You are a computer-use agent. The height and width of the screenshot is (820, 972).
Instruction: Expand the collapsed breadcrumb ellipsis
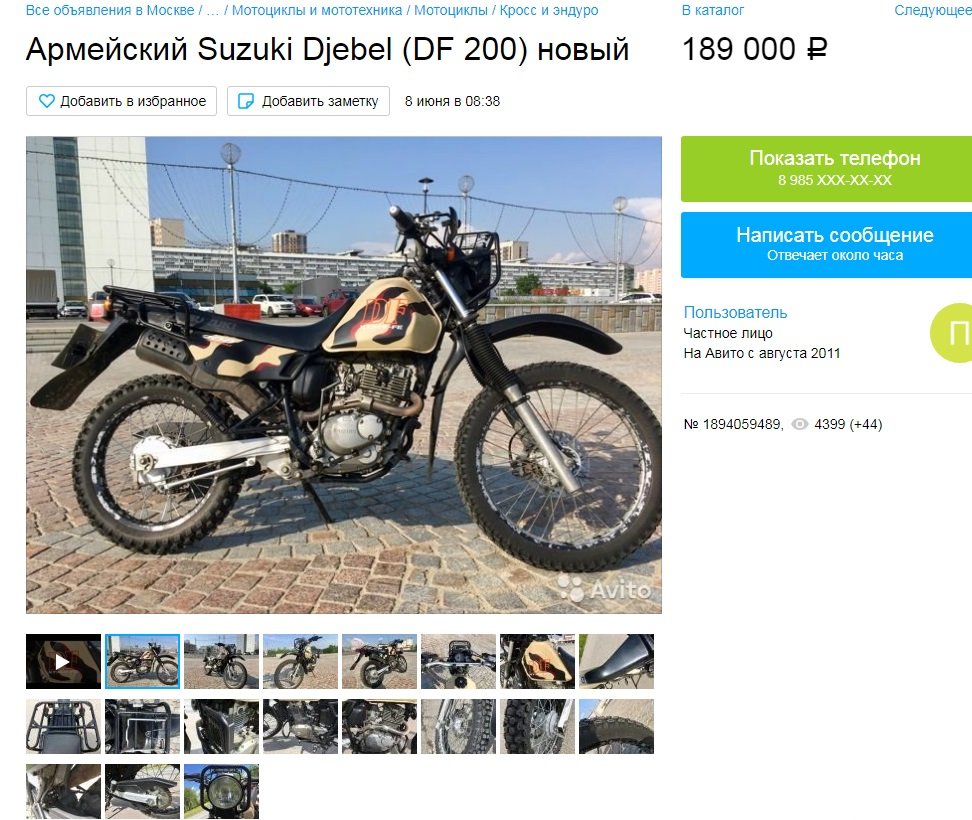click(212, 10)
